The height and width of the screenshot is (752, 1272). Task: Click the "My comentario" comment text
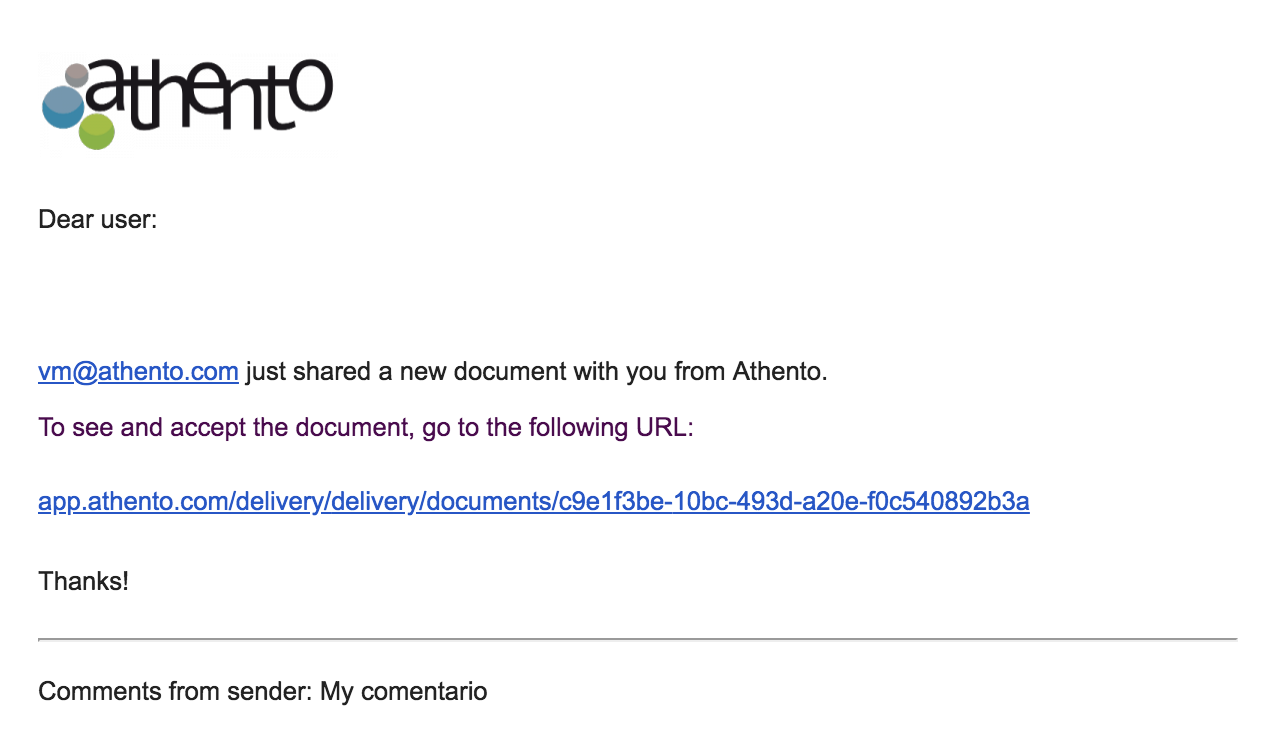[404, 691]
